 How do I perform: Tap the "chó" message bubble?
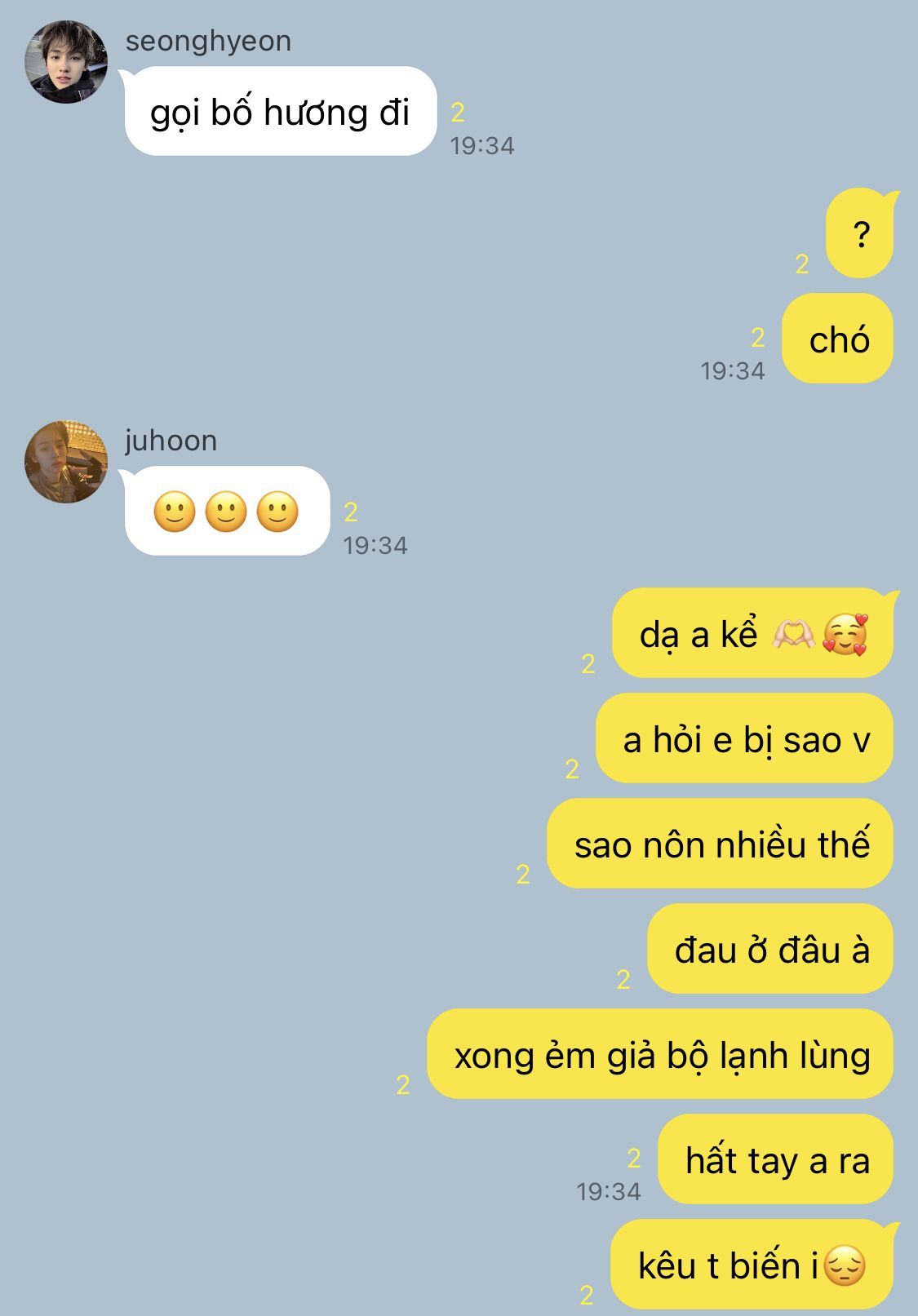click(838, 339)
